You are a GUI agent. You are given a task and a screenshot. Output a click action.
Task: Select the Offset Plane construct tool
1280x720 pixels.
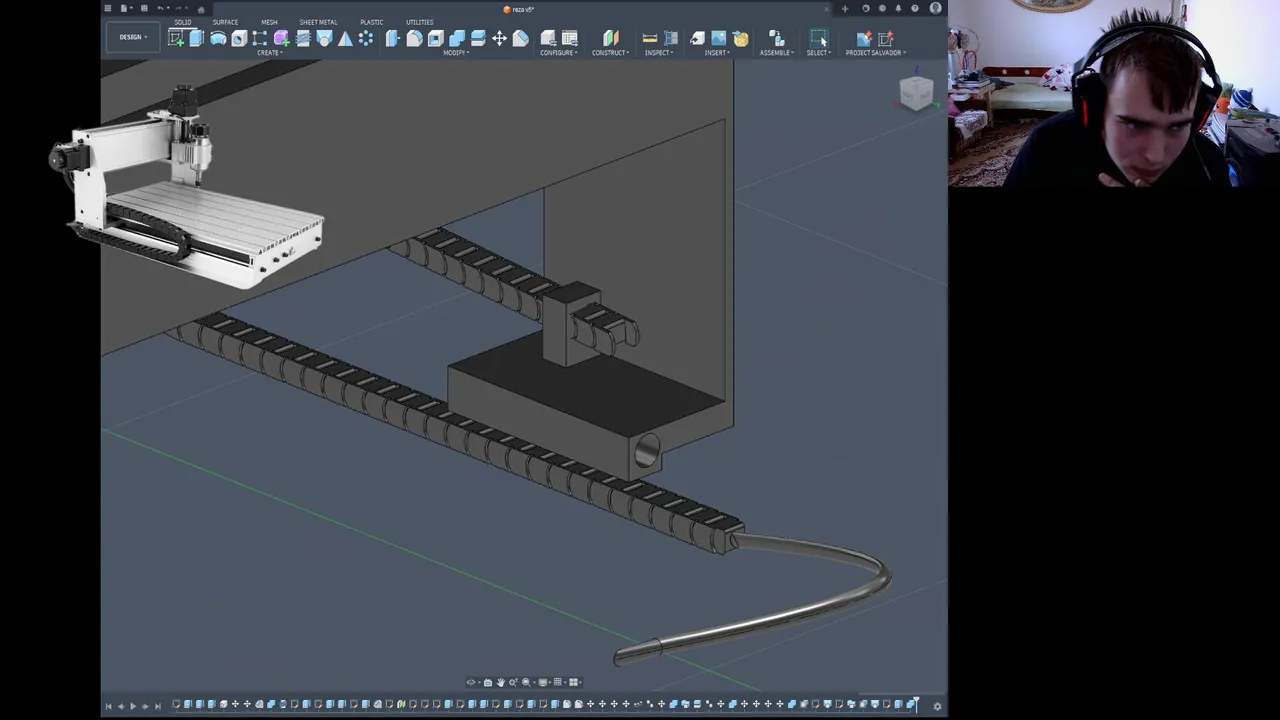(x=610, y=38)
